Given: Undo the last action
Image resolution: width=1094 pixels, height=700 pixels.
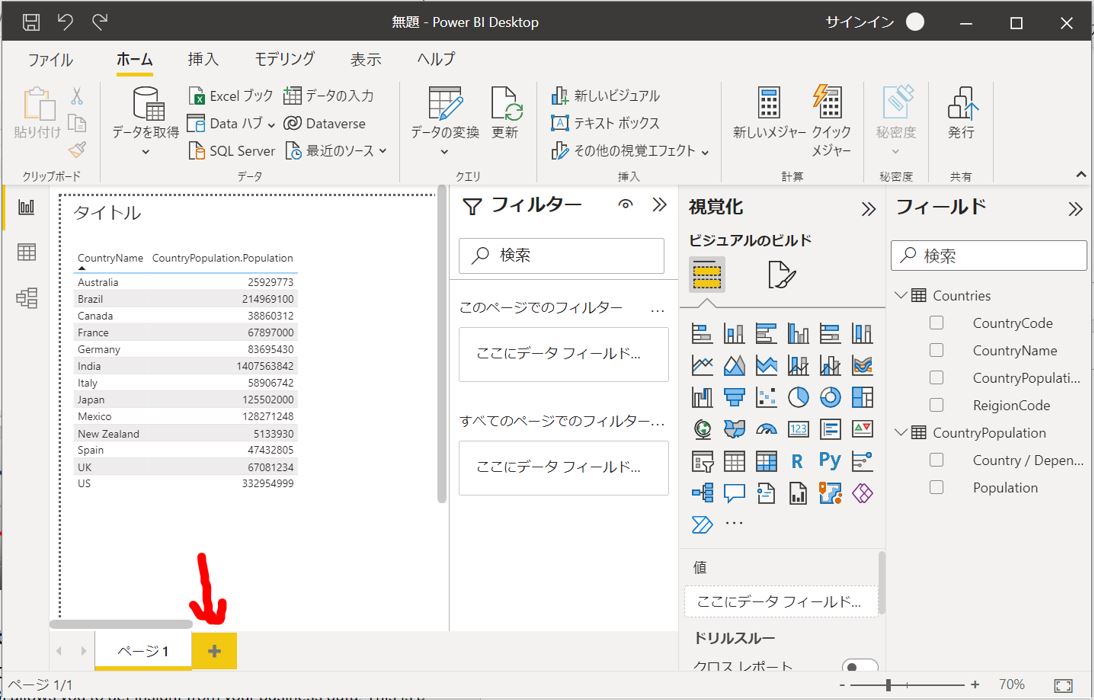Looking at the screenshot, I should 65,22.
